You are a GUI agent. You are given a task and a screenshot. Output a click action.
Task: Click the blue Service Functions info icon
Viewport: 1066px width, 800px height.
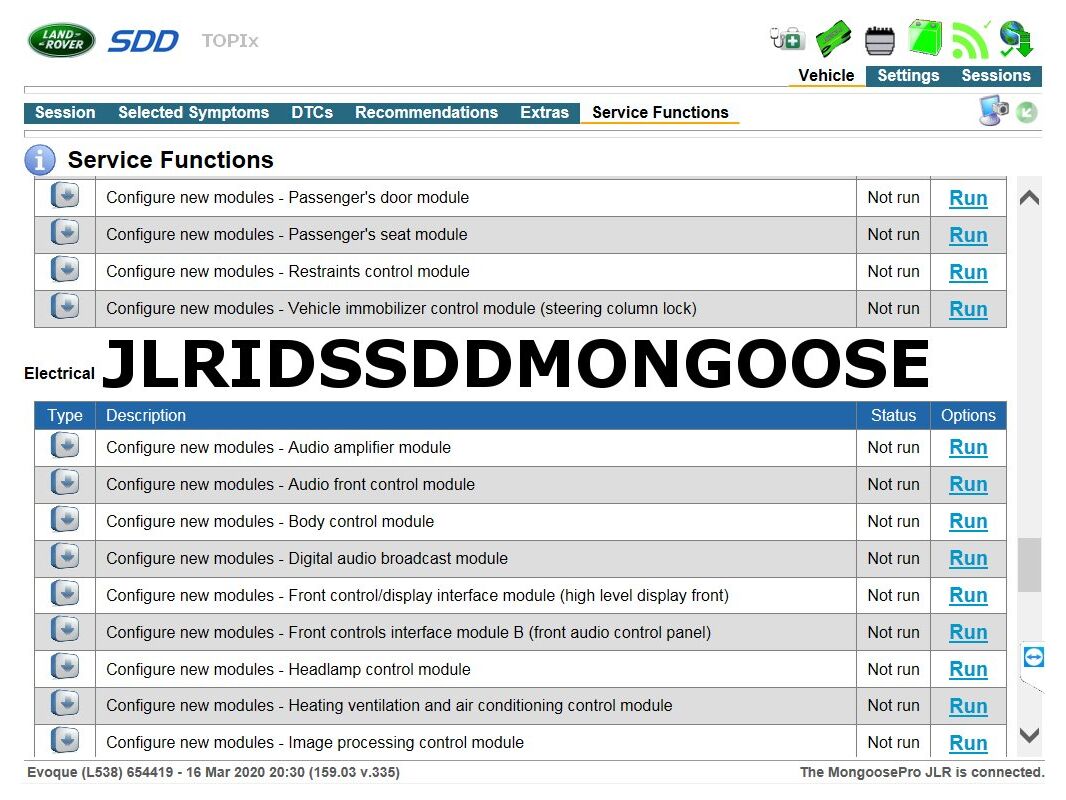point(39,160)
